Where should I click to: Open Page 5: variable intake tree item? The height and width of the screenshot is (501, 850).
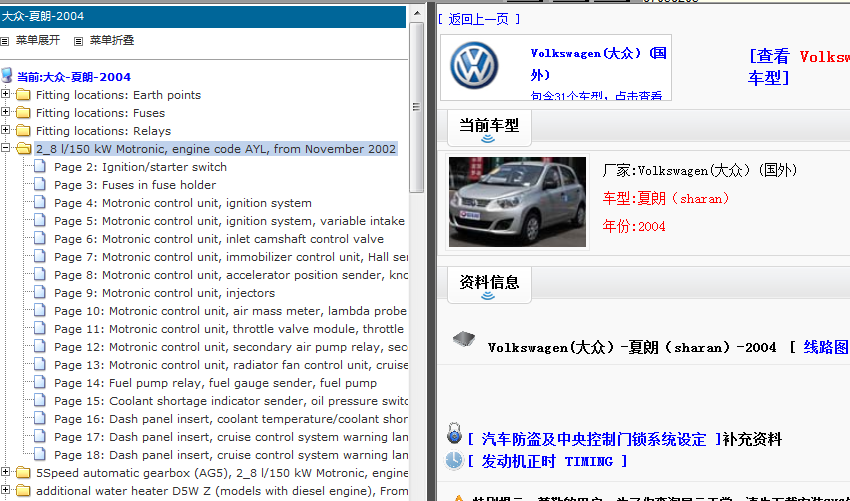229,221
